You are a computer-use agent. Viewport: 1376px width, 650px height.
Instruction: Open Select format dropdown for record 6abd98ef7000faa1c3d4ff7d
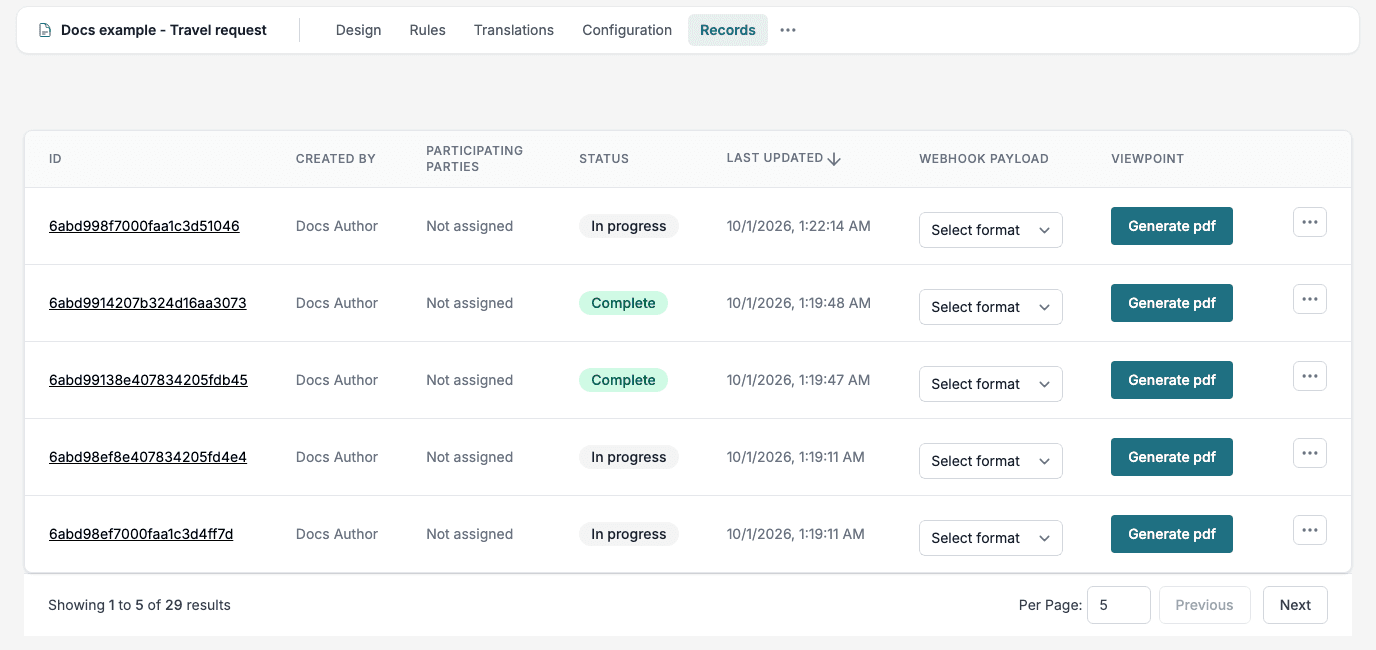[991, 538]
